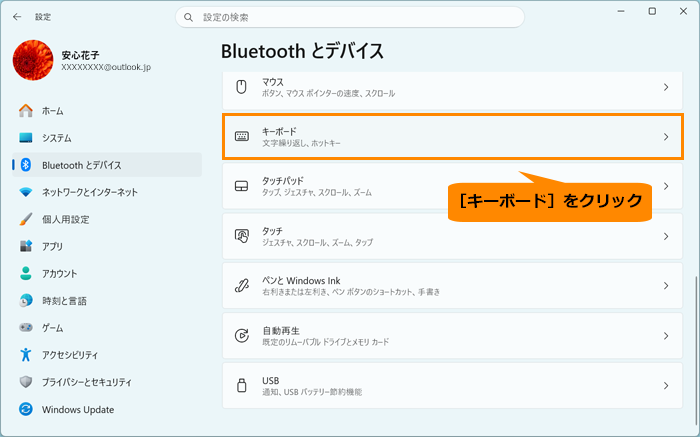Click the back arrow icon
700x437 pixels.
17,17
